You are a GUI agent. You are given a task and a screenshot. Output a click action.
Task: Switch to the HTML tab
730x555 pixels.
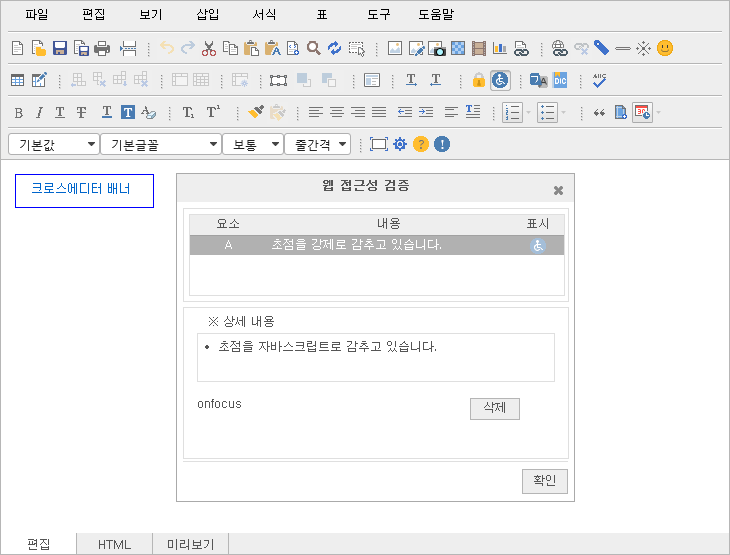click(x=115, y=544)
